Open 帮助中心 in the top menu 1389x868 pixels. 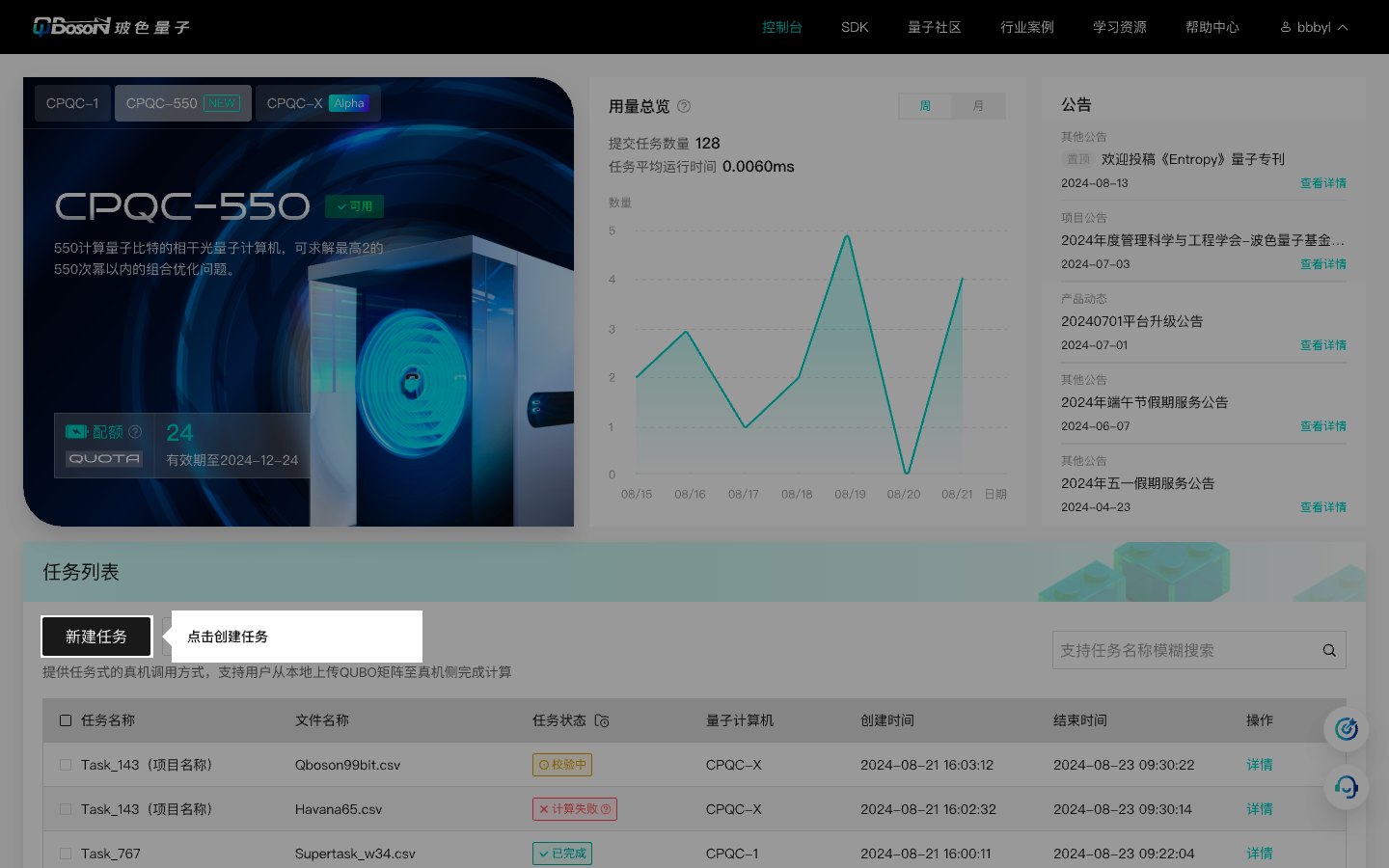[1212, 27]
